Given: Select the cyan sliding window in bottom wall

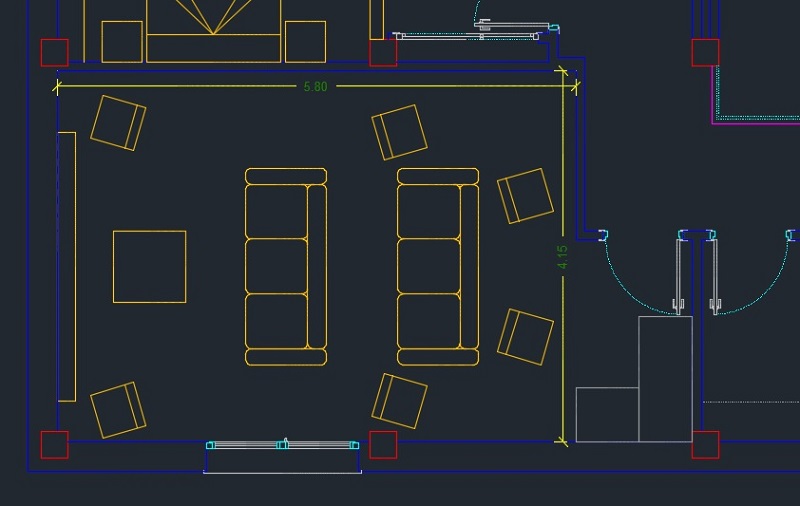Looking at the screenshot, I should pyautogui.click(x=283, y=445).
